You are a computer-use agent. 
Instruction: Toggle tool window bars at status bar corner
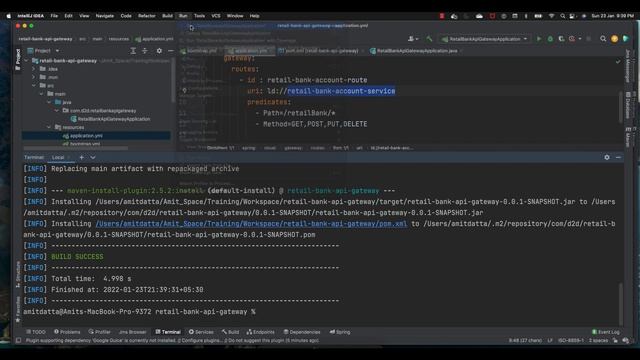18,340
